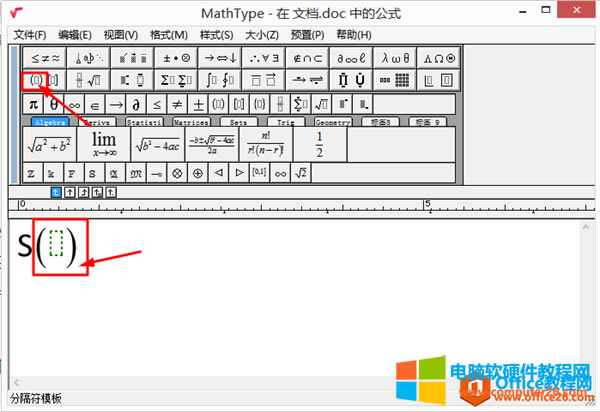Switch to the Trig tab
This screenshot has width=600, height=412.
(286, 122)
